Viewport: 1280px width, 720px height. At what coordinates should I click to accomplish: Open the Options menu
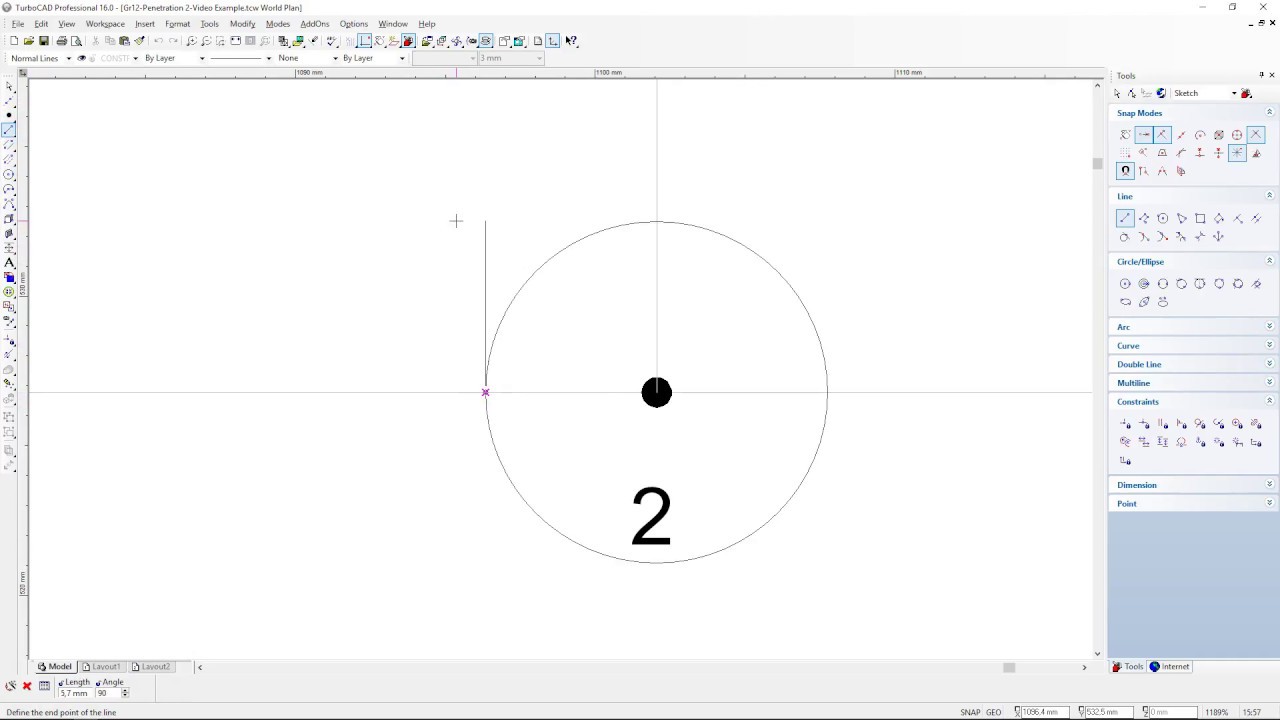coord(353,24)
